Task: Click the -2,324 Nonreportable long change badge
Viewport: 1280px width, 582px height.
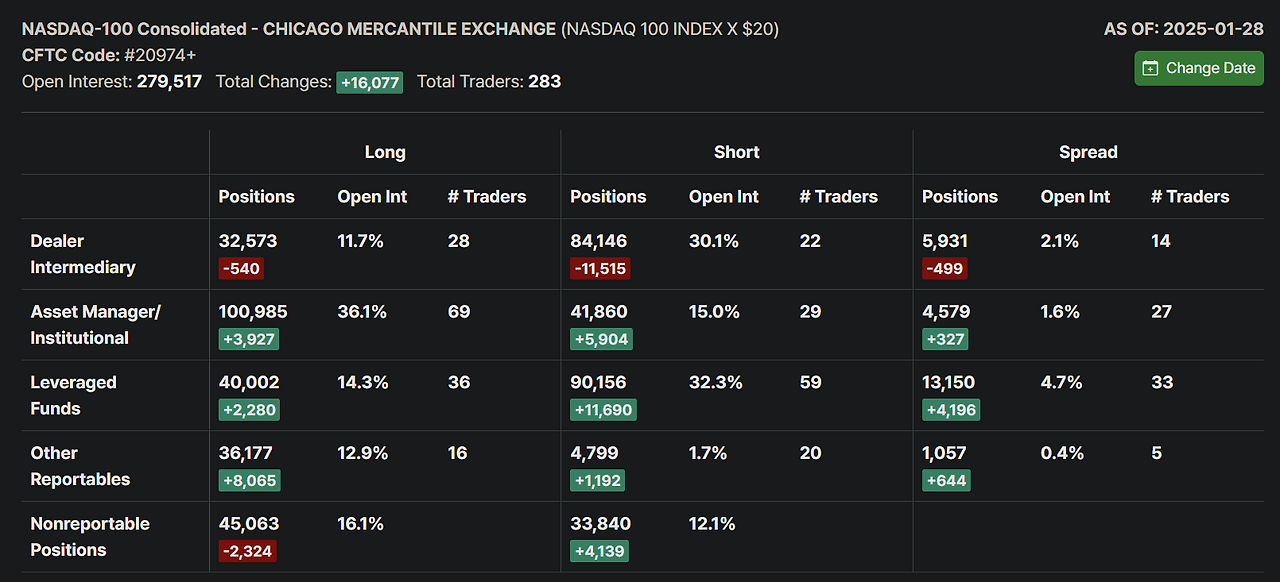Action: click(x=247, y=550)
